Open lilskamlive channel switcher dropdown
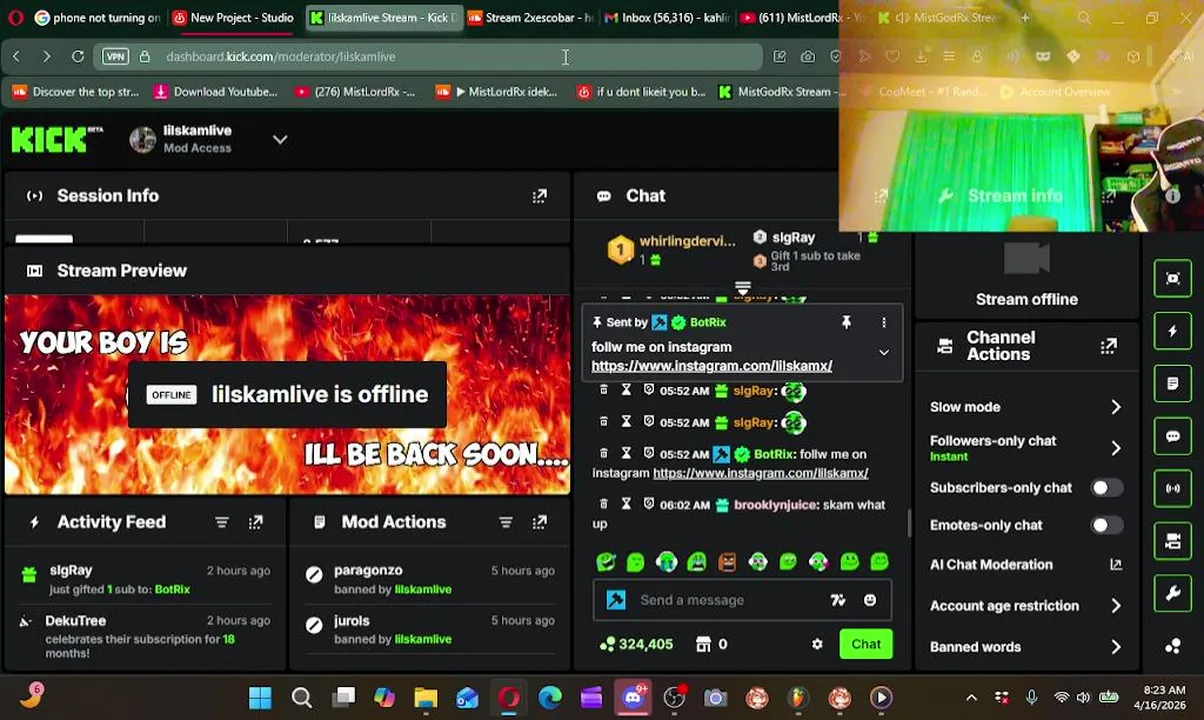Viewport: 1204px width, 720px height. 280,140
